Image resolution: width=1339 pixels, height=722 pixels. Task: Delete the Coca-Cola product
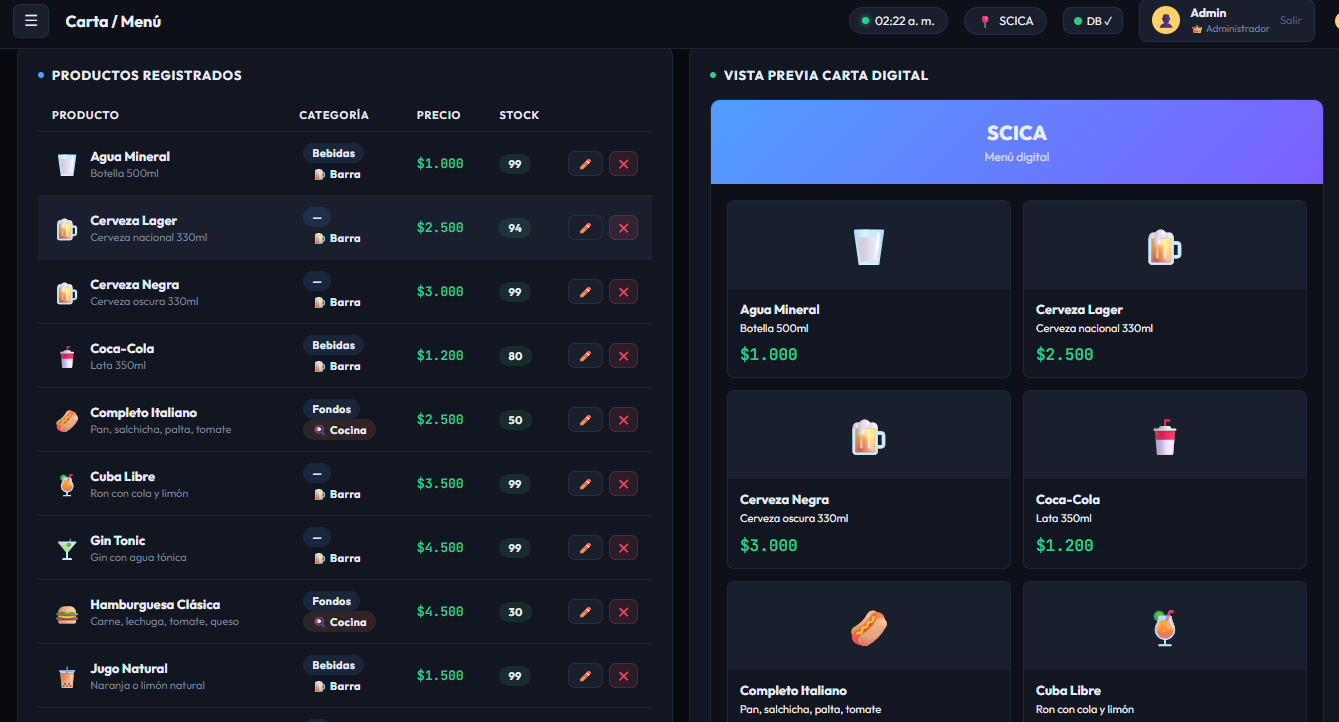click(x=623, y=356)
